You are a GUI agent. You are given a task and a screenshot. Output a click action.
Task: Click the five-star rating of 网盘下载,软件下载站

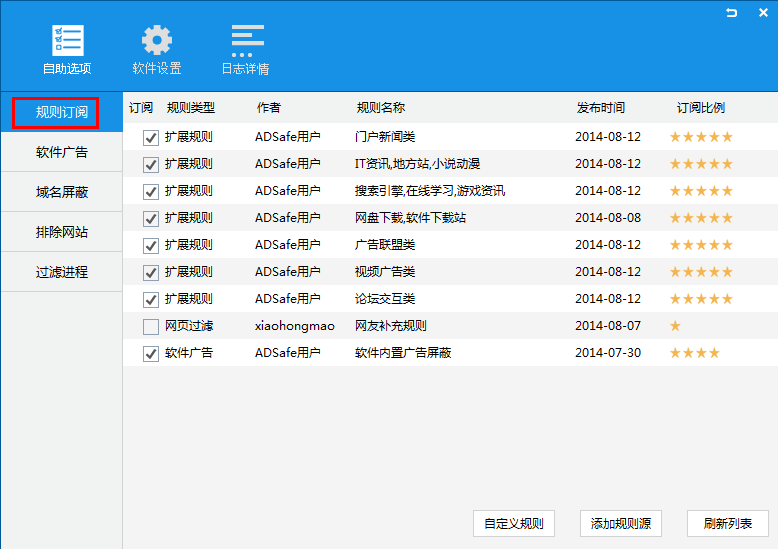point(701,218)
